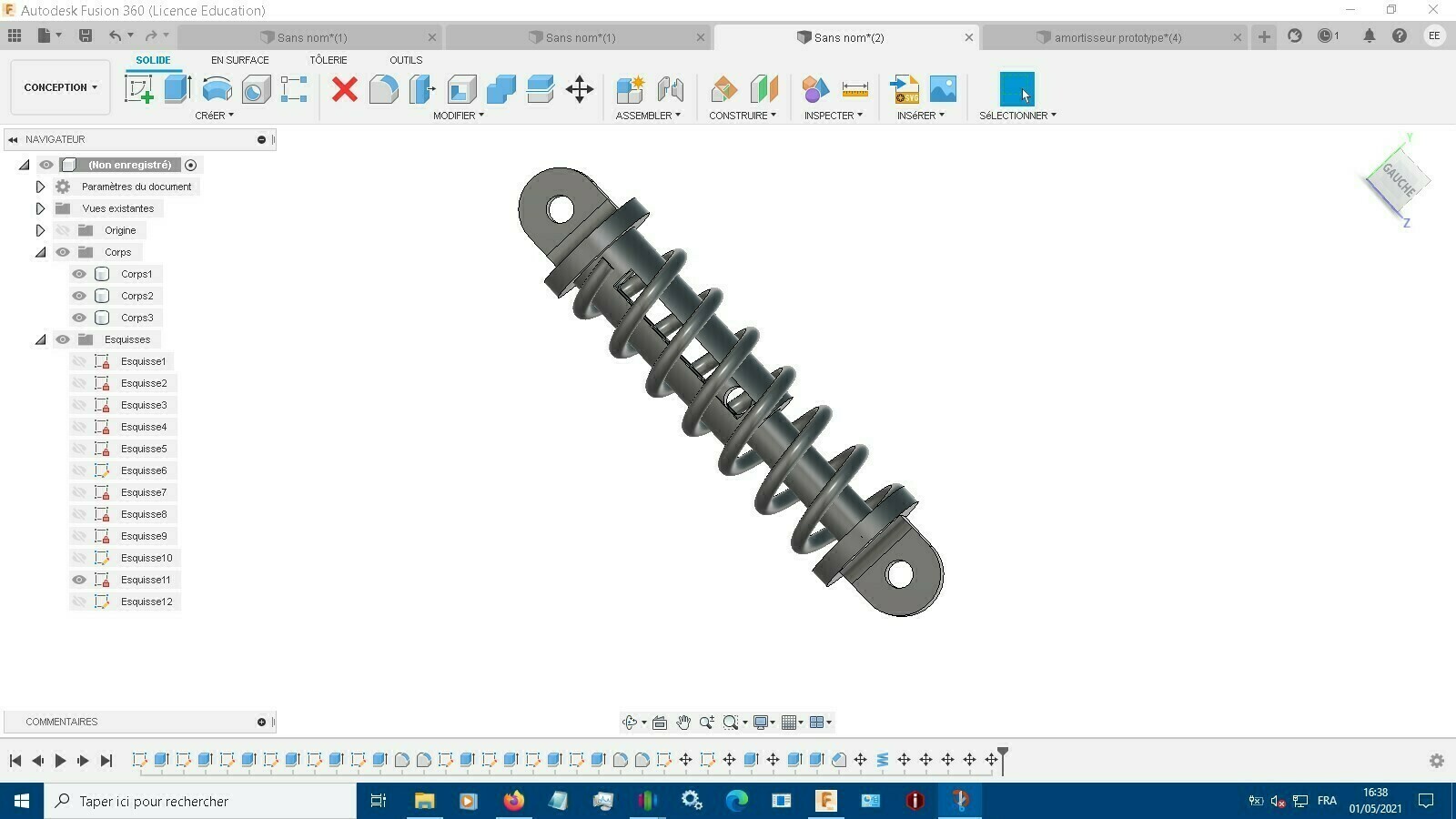This screenshot has width=1456, height=819.
Task: Click the Windows taskbar search box
Action: pyautogui.click(x=200, y=801)
